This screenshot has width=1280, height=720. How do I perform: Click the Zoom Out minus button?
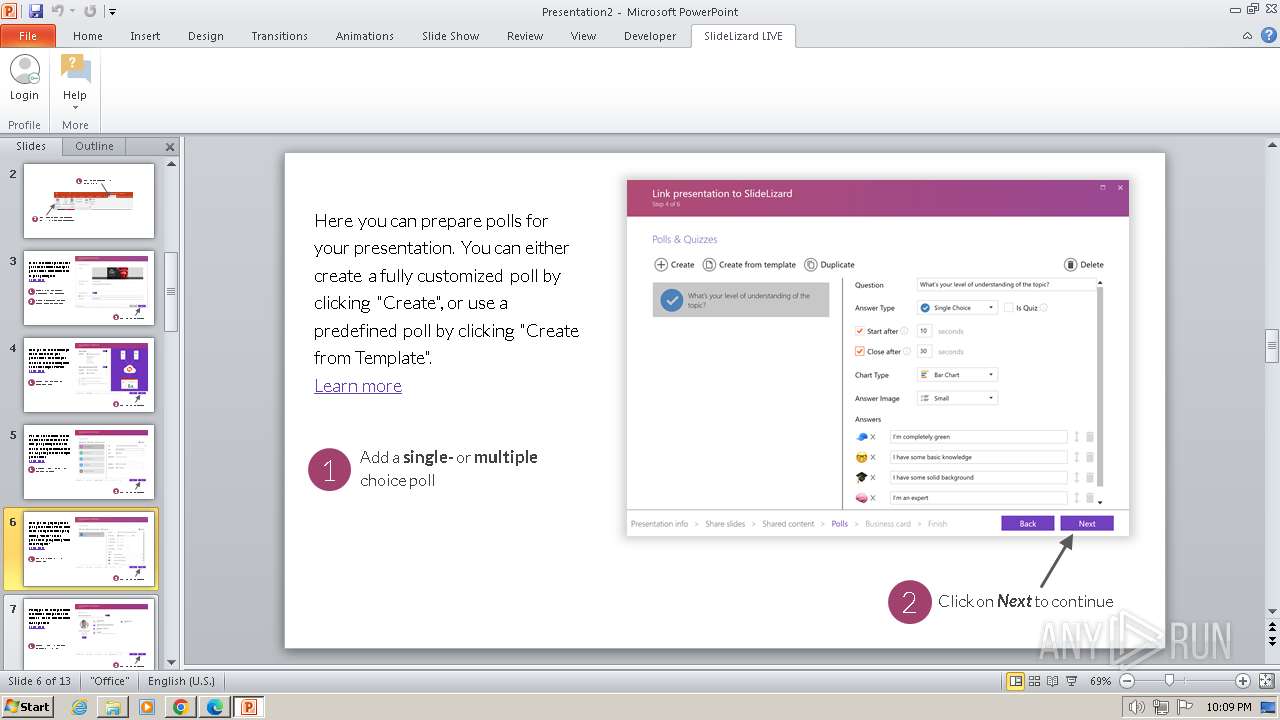1127,681
